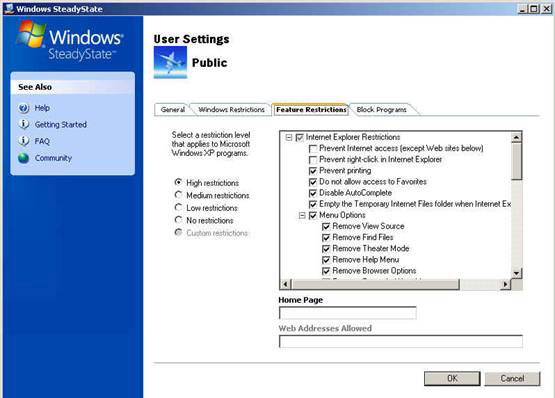Enable Prevent right-click in Internet Explorer
Viewport: 555px width, 398px height.
coord(313,160)
